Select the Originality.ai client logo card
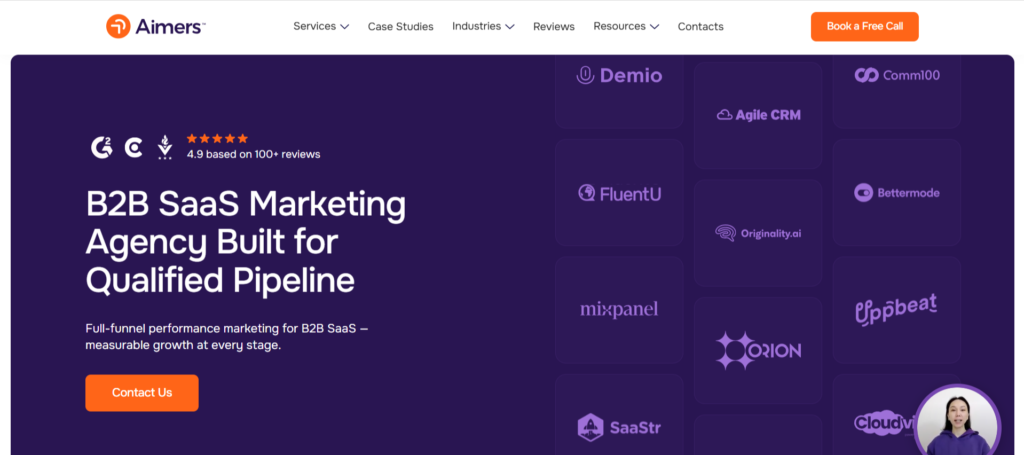Image resolution: width=1024 pixels, height=455 pixels. (758, 233)
